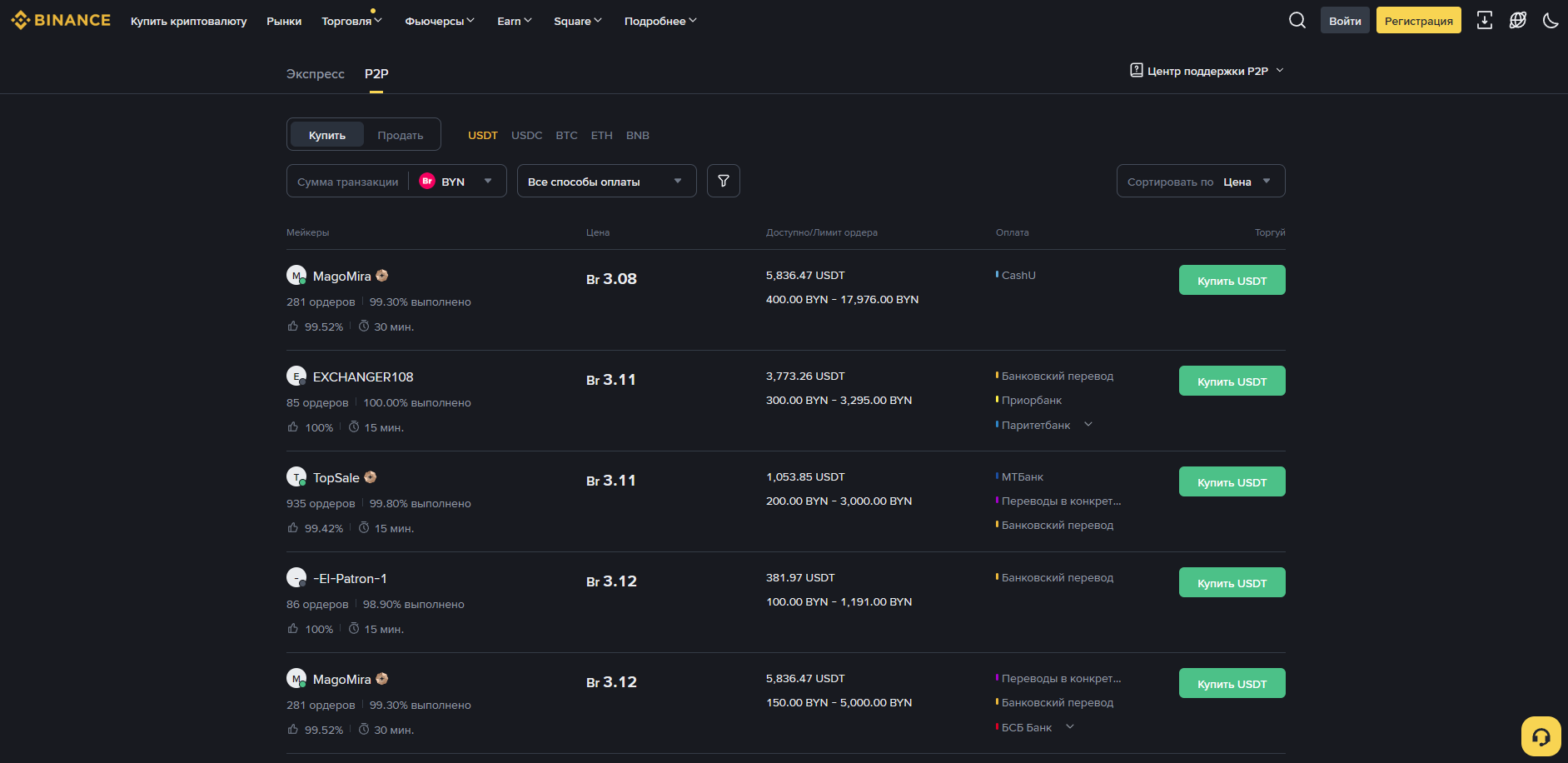Open the payment filter funnel icon
This screenshot has height=763, width=1568.
point(723,180)
